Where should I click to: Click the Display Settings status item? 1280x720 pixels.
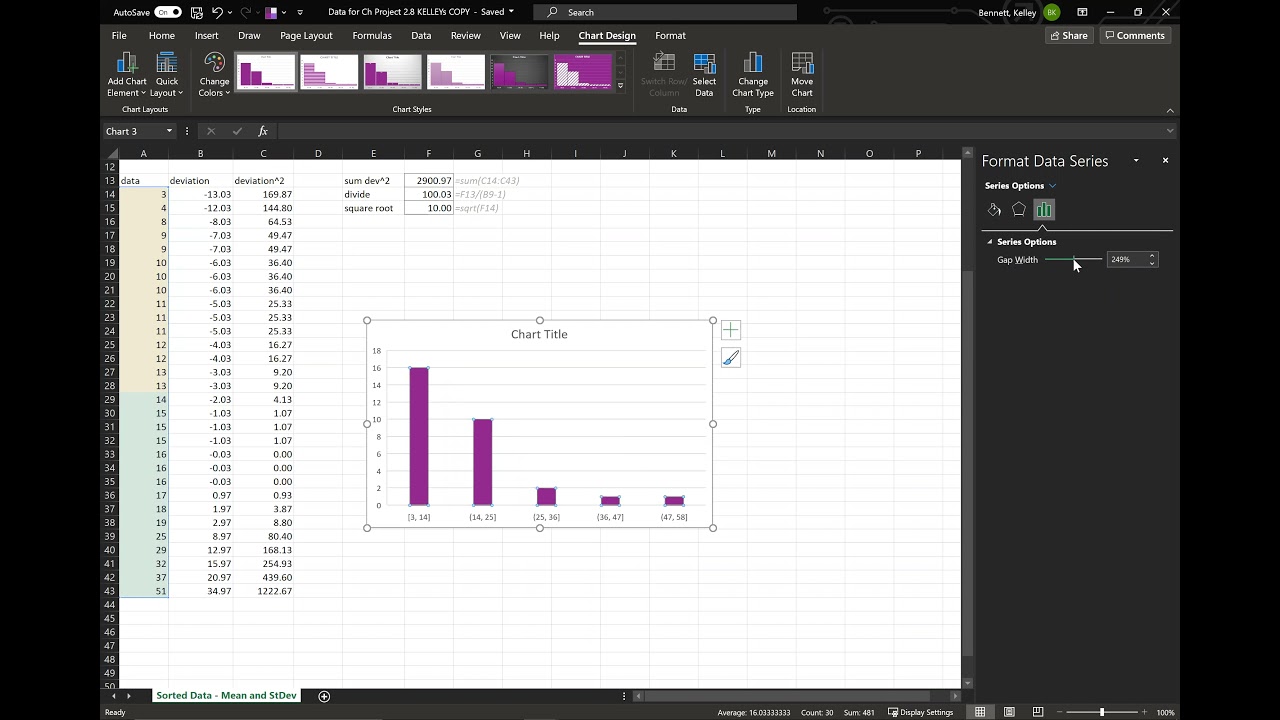(x=920, y=712)
